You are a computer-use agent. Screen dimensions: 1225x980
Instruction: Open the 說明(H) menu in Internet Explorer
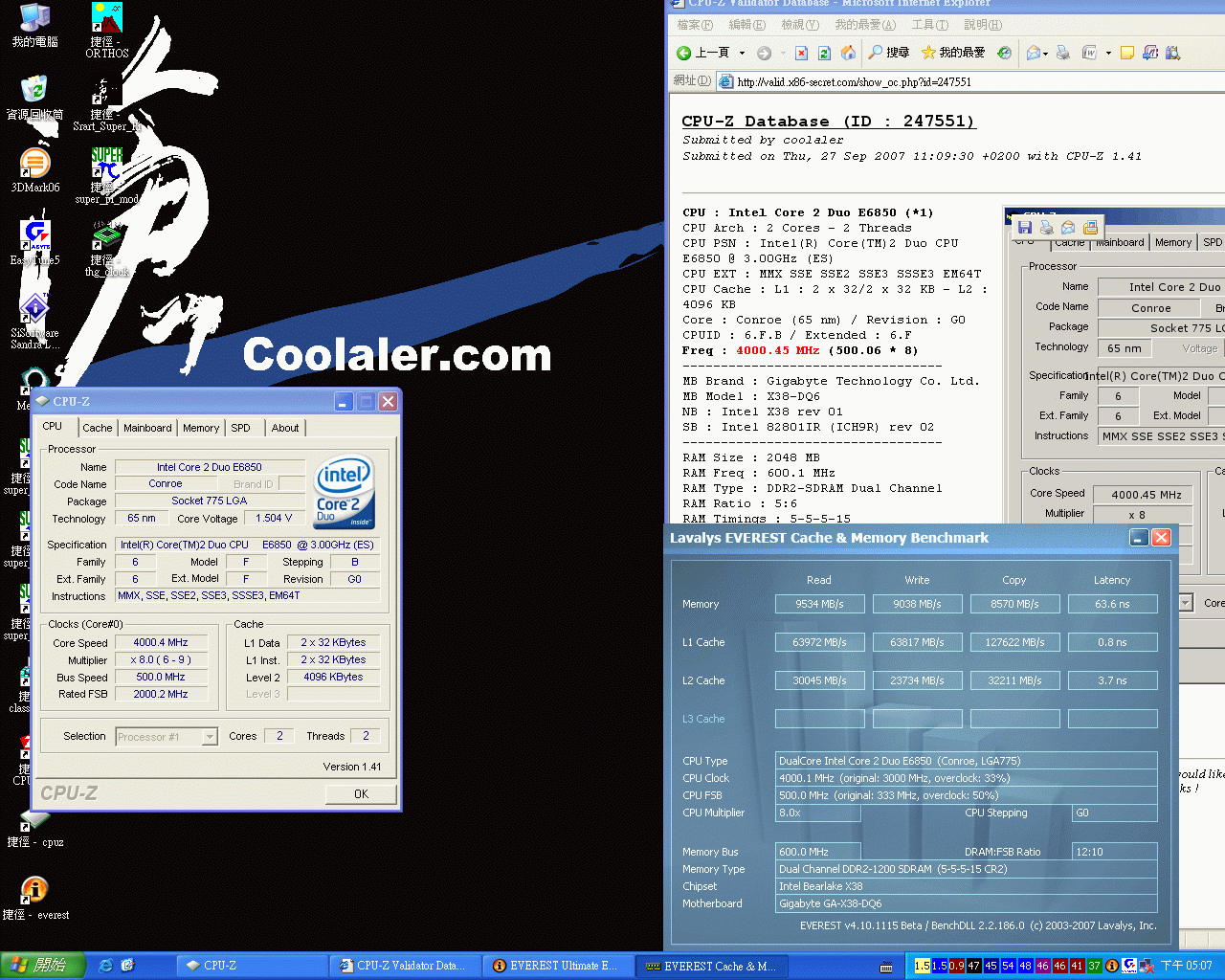[x=984, y=25]
